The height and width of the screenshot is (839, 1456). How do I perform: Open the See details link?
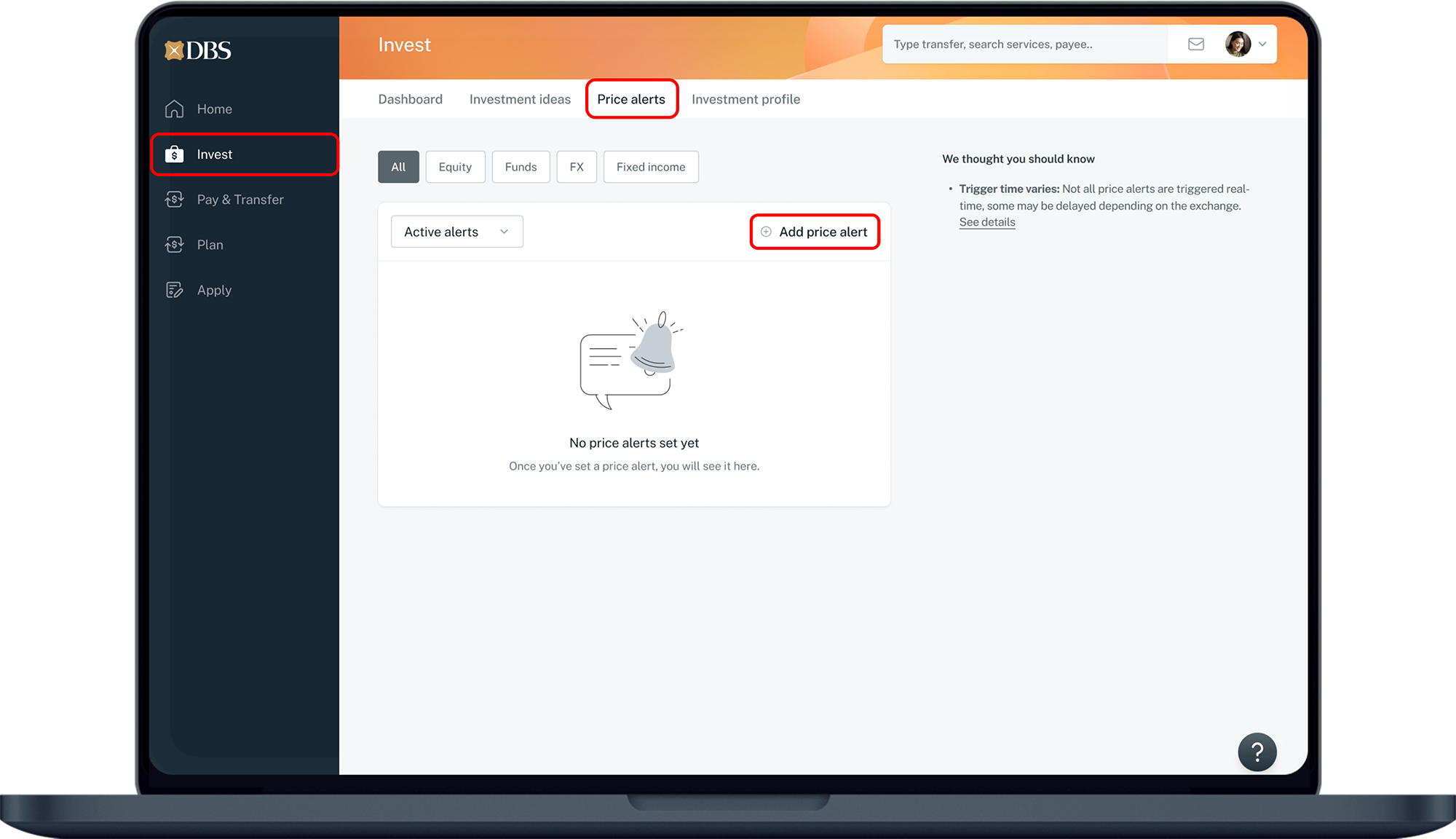pyautogui.click(x=986, y=222)
